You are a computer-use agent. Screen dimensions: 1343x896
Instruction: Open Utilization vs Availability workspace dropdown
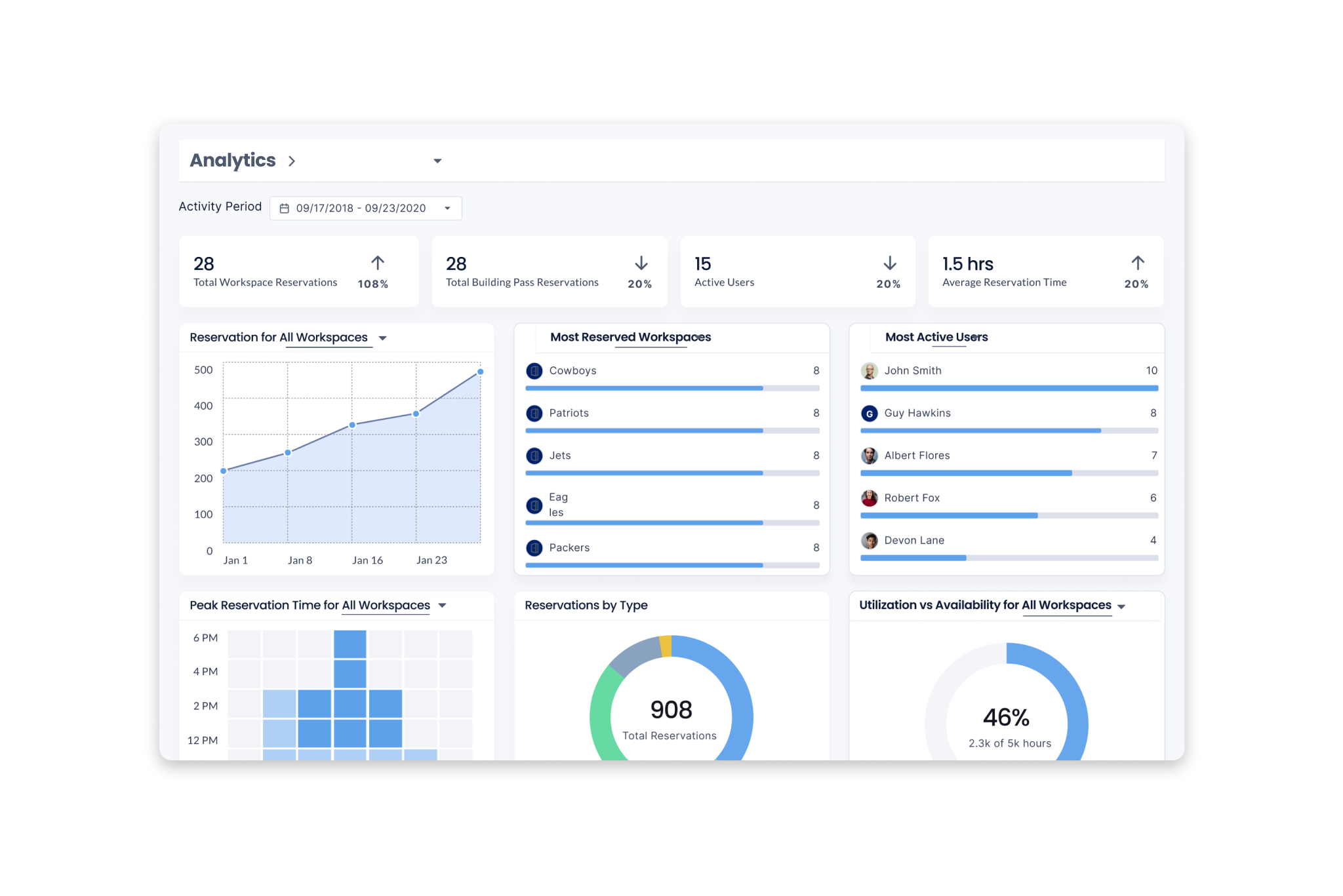point(1121,606)
